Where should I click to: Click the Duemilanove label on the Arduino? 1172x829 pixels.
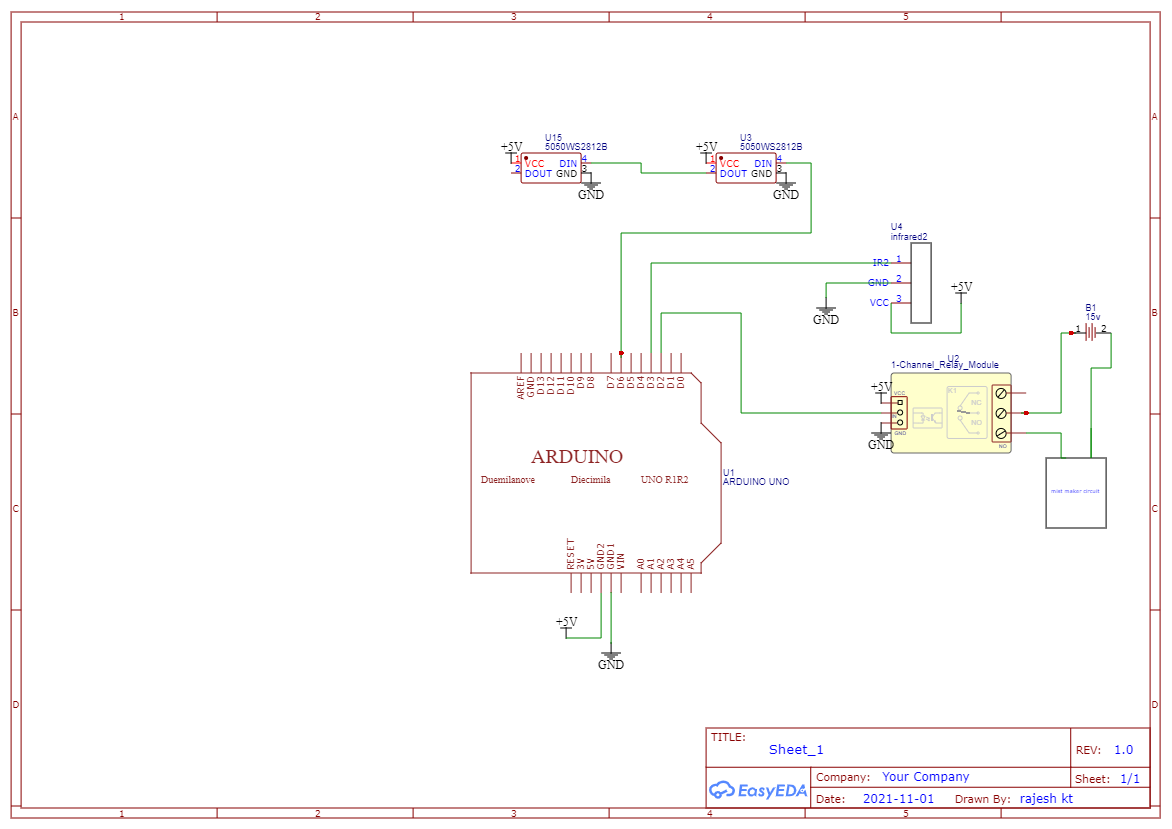tap(508, 480)
